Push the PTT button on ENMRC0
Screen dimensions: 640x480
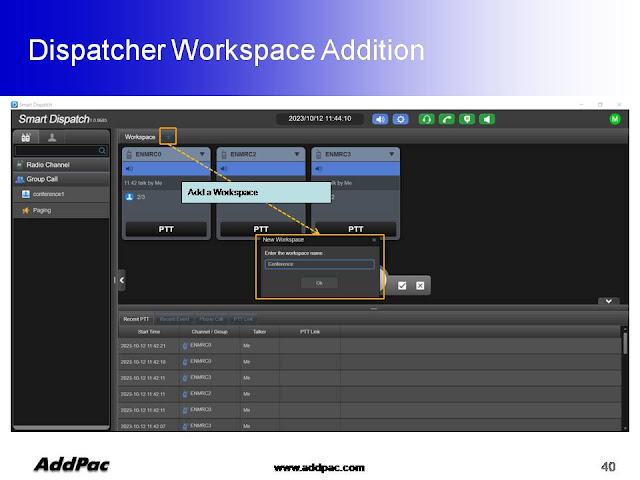tap(166, 229)
